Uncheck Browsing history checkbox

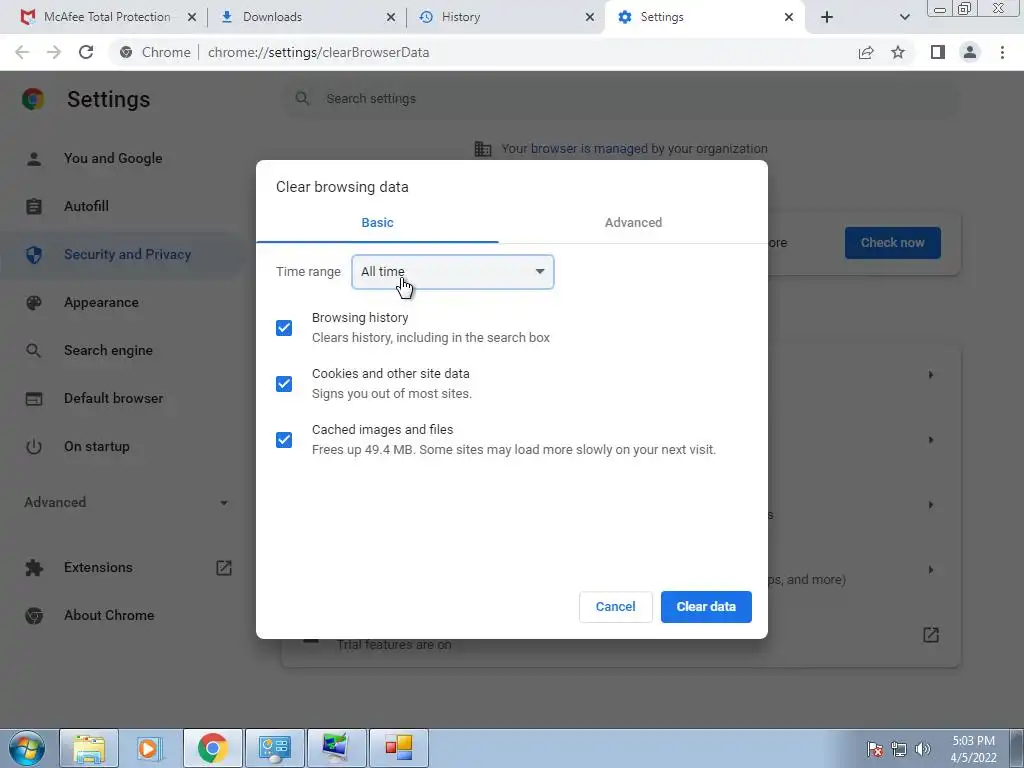tap(284, 328)
